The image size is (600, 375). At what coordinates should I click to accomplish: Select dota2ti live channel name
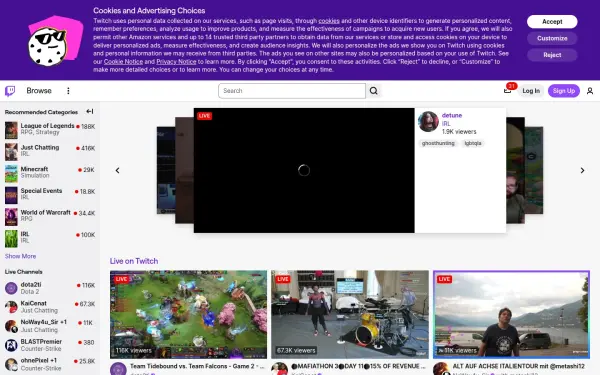tap(31, 284)
